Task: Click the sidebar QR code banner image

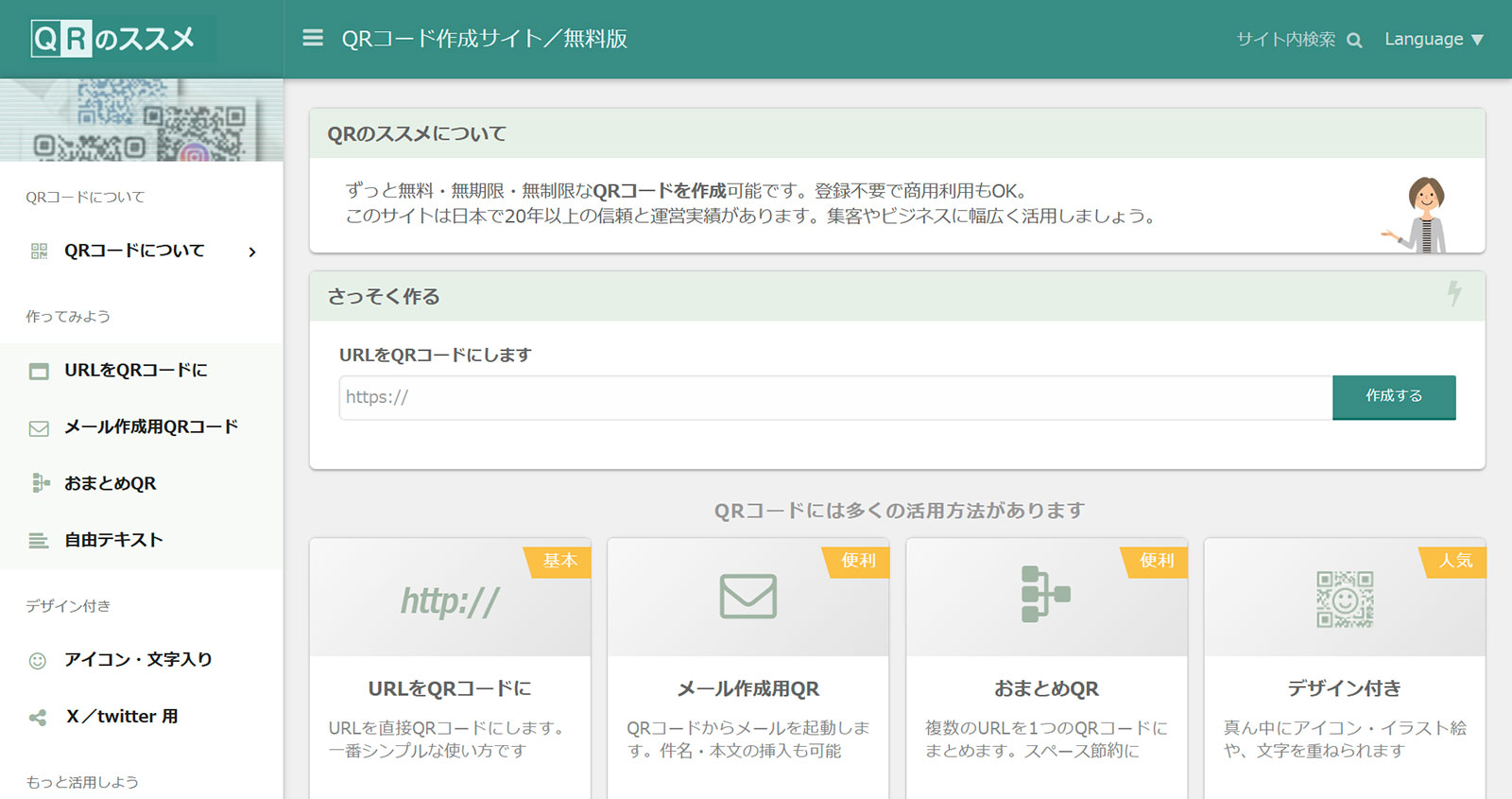Action: [x=142, y=120]
